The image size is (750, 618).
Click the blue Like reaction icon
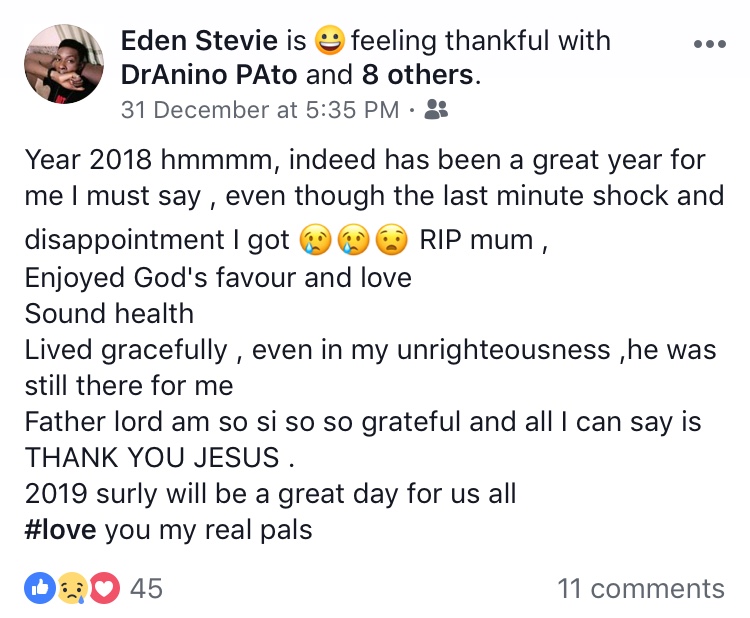click(41, 588)
